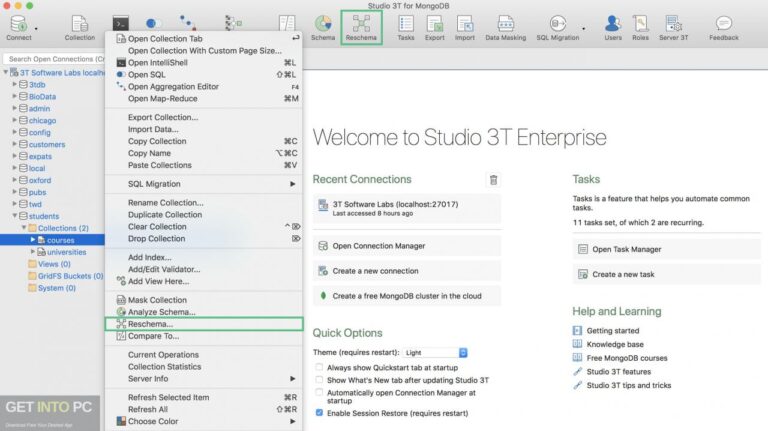Click the Getting started book icon

577,331
